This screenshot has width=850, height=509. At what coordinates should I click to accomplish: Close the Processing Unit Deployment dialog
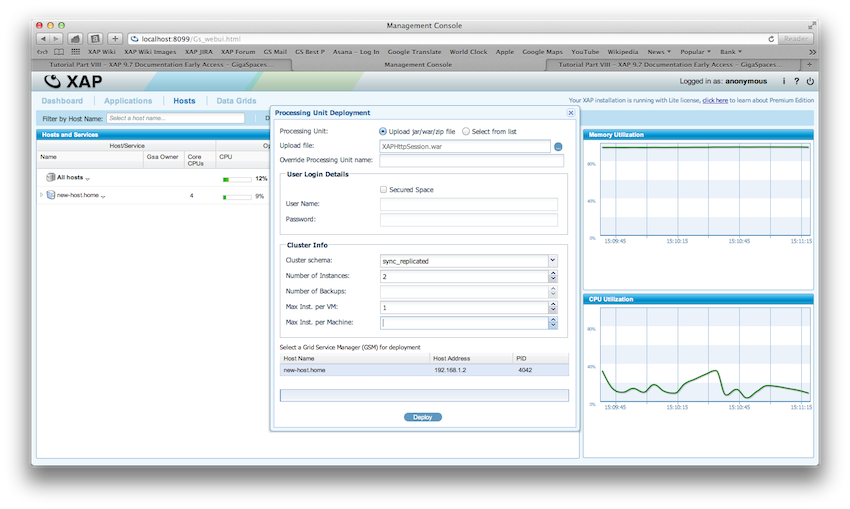[571, 113]
